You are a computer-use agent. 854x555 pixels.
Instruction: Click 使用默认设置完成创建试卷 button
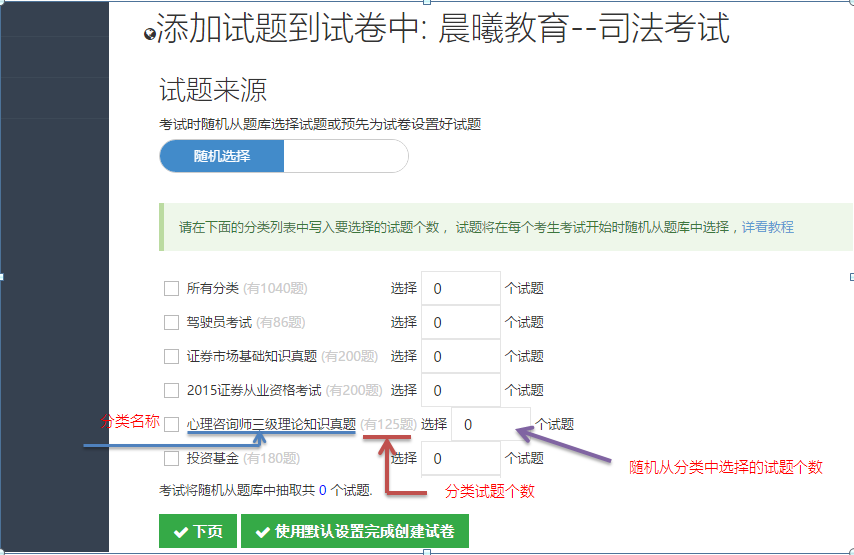coord(355,531)
